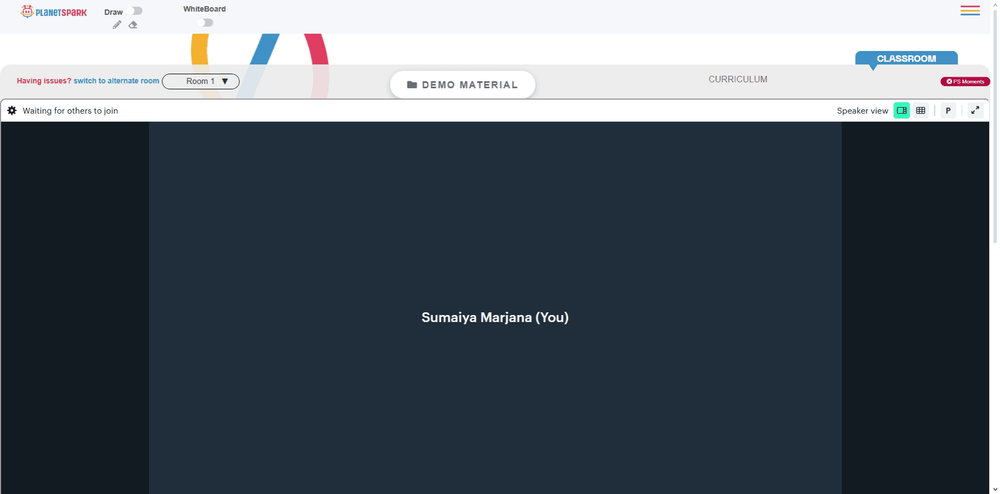Click switch to alternate room link
The image size is (1000, 494).
116,81
